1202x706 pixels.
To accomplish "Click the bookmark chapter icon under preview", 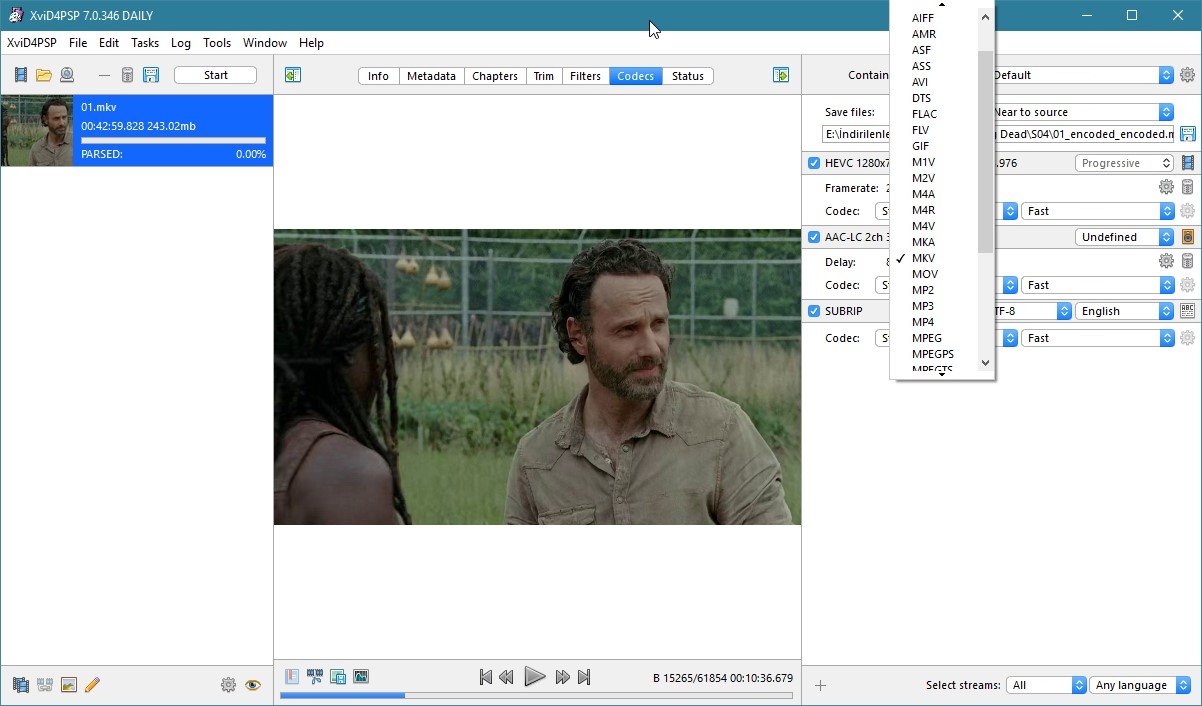I will tap(292, 677).
